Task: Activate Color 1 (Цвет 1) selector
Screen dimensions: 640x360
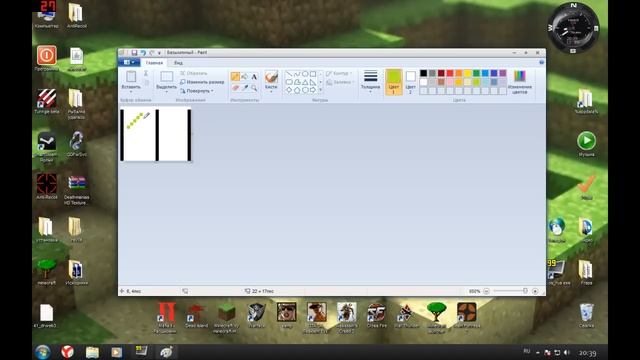Action: (394, 82)
